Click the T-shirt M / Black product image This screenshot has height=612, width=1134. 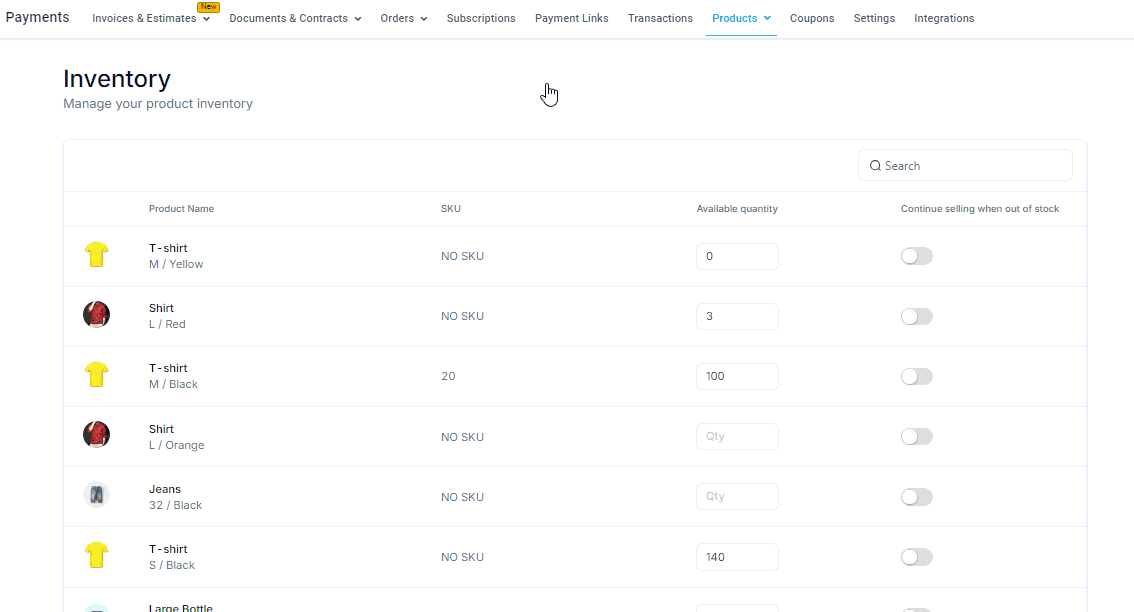click(x=96, y=375)
